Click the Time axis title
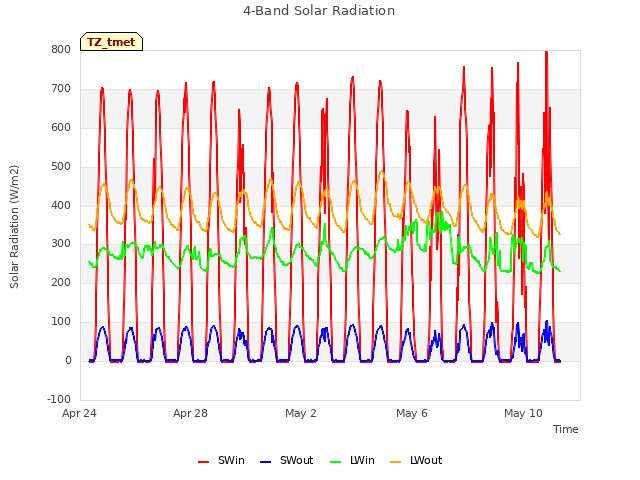The image size is (640, 480). click(566, 429)
